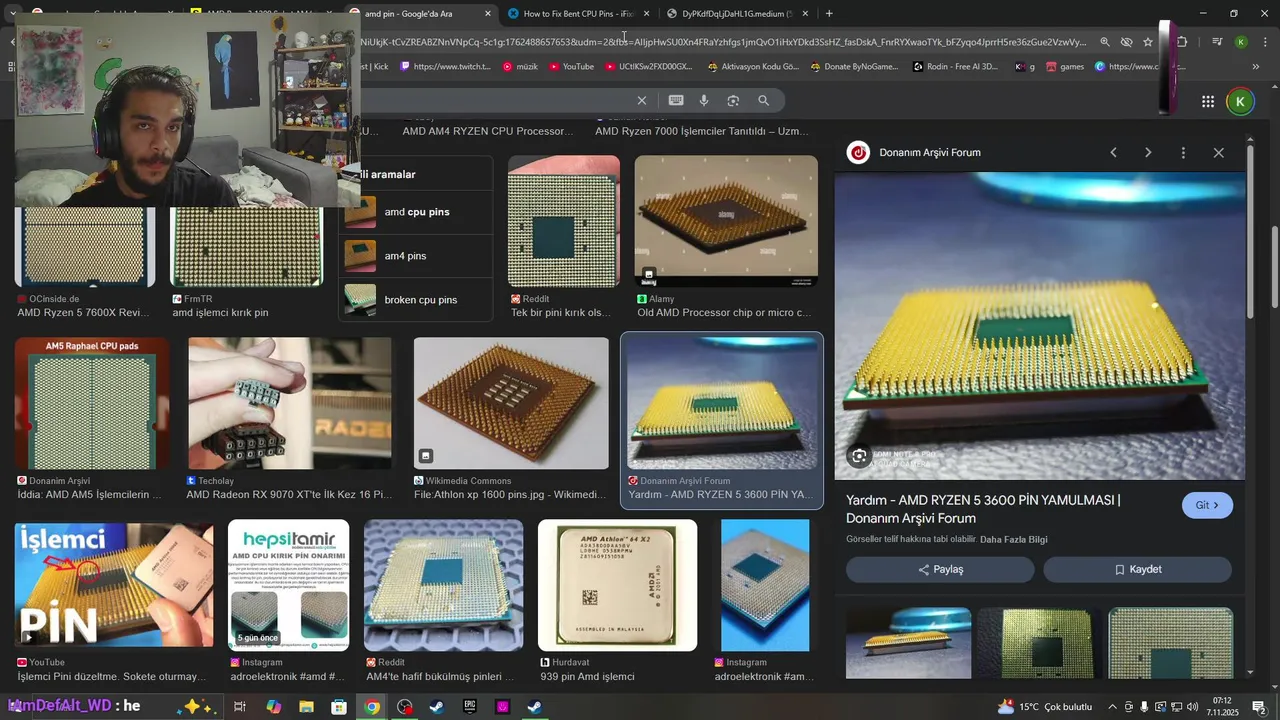Switch to the DyPKdfDqLjDaHL1G.medium tab
The width and height of the screenshot is (1280, 720).
[x=737, y=14]
